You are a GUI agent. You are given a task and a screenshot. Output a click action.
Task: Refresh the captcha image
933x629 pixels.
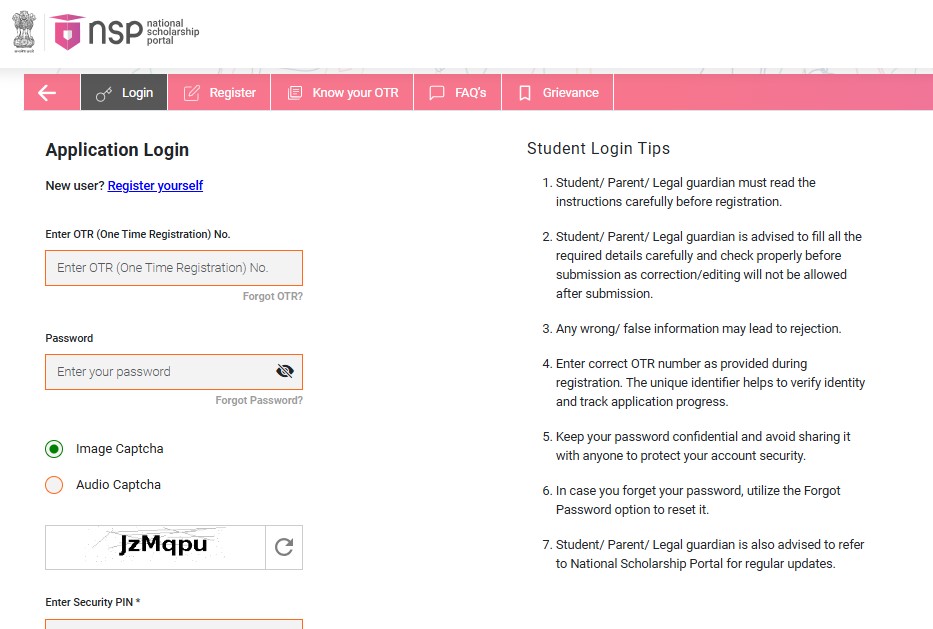coord(284,547)
